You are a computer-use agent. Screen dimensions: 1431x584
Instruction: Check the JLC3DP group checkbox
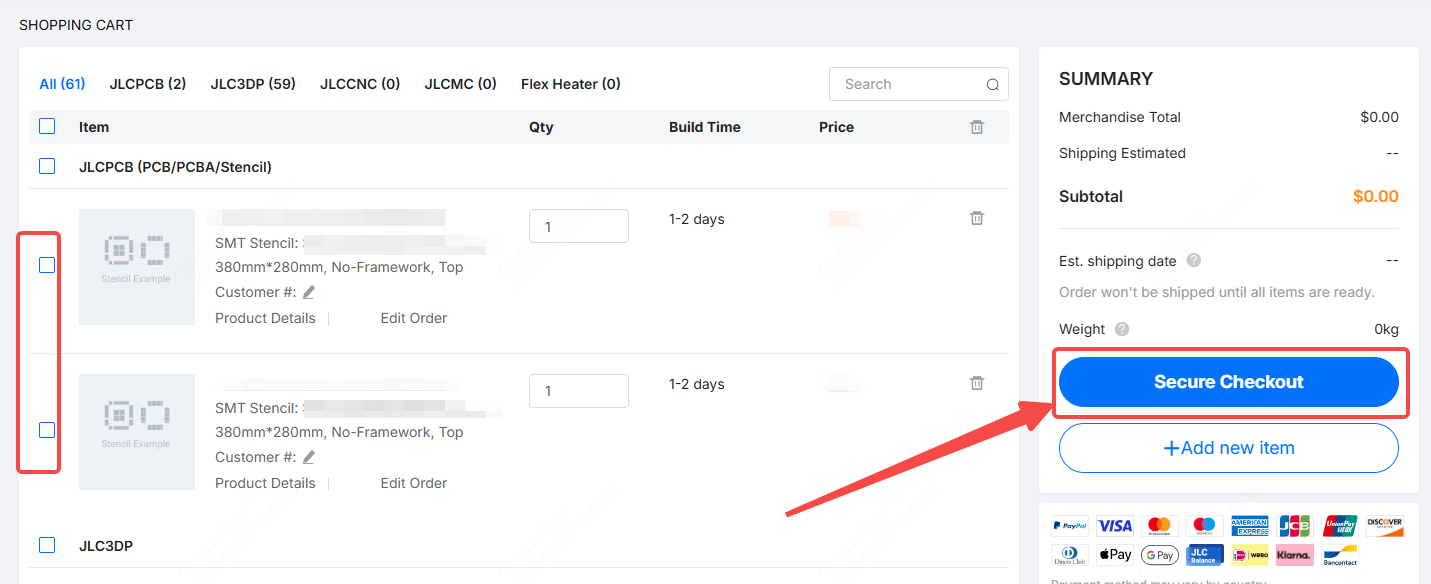47,545
